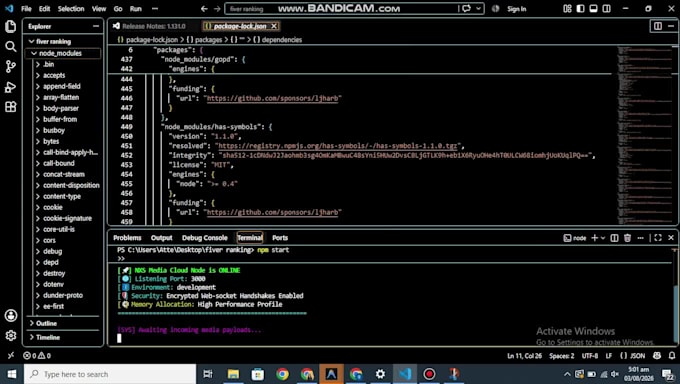Screen dimensions: 680x384
Task: Customize layout icon in title bar
Action: click(567, 9)
